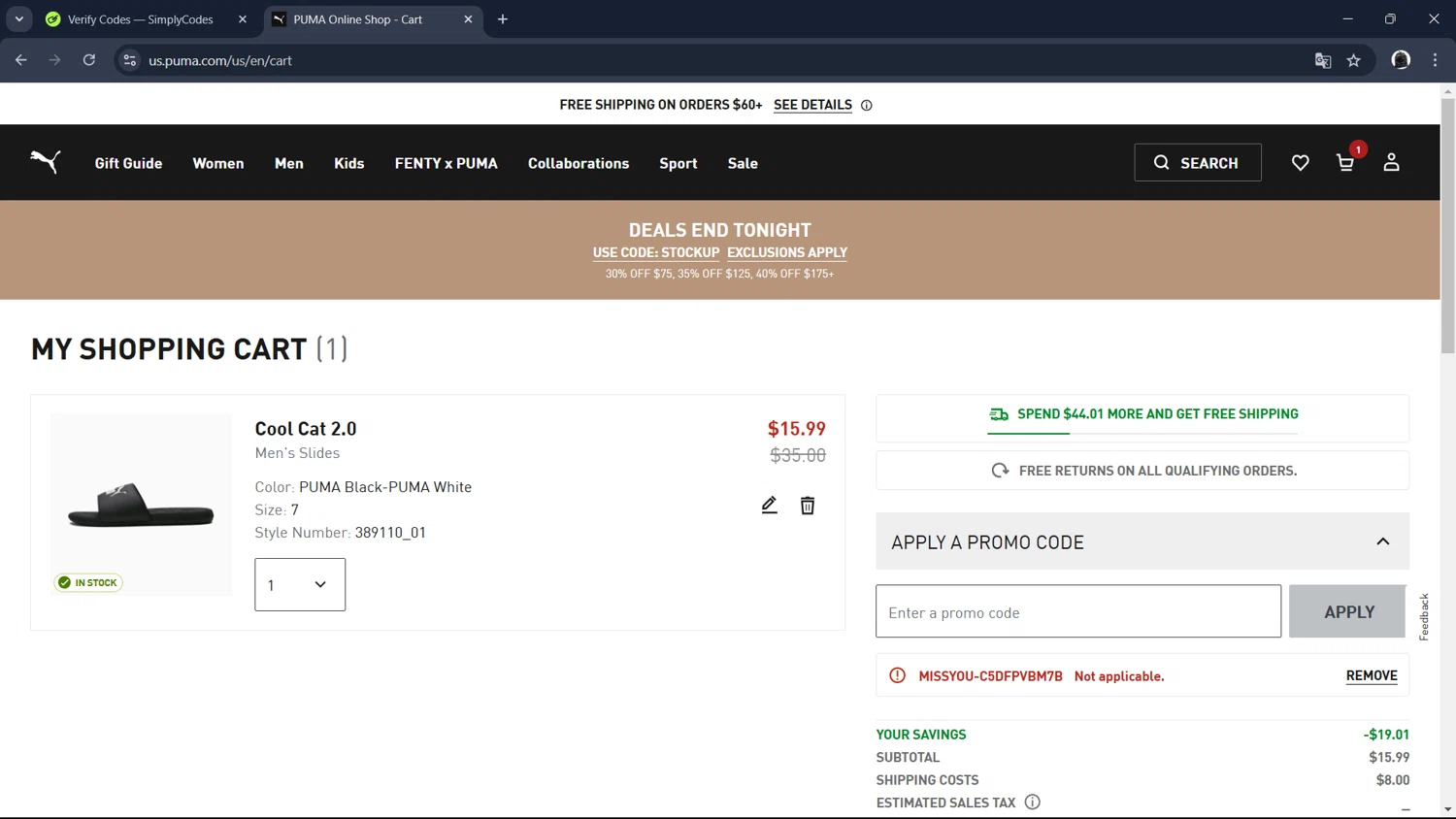Click the Cool Cat slide product thumbnail

[141, 505]
